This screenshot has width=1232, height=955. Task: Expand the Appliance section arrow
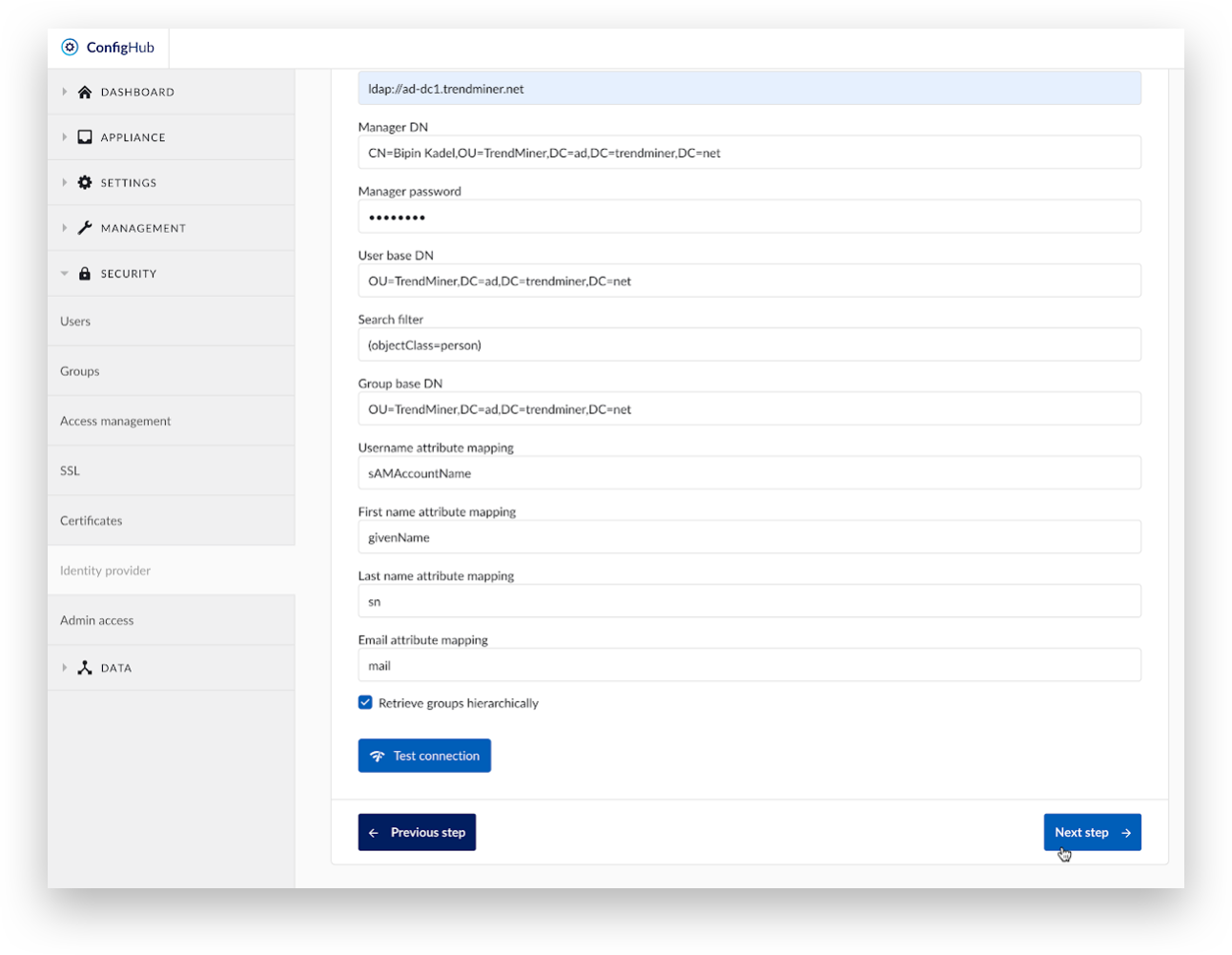64,136
